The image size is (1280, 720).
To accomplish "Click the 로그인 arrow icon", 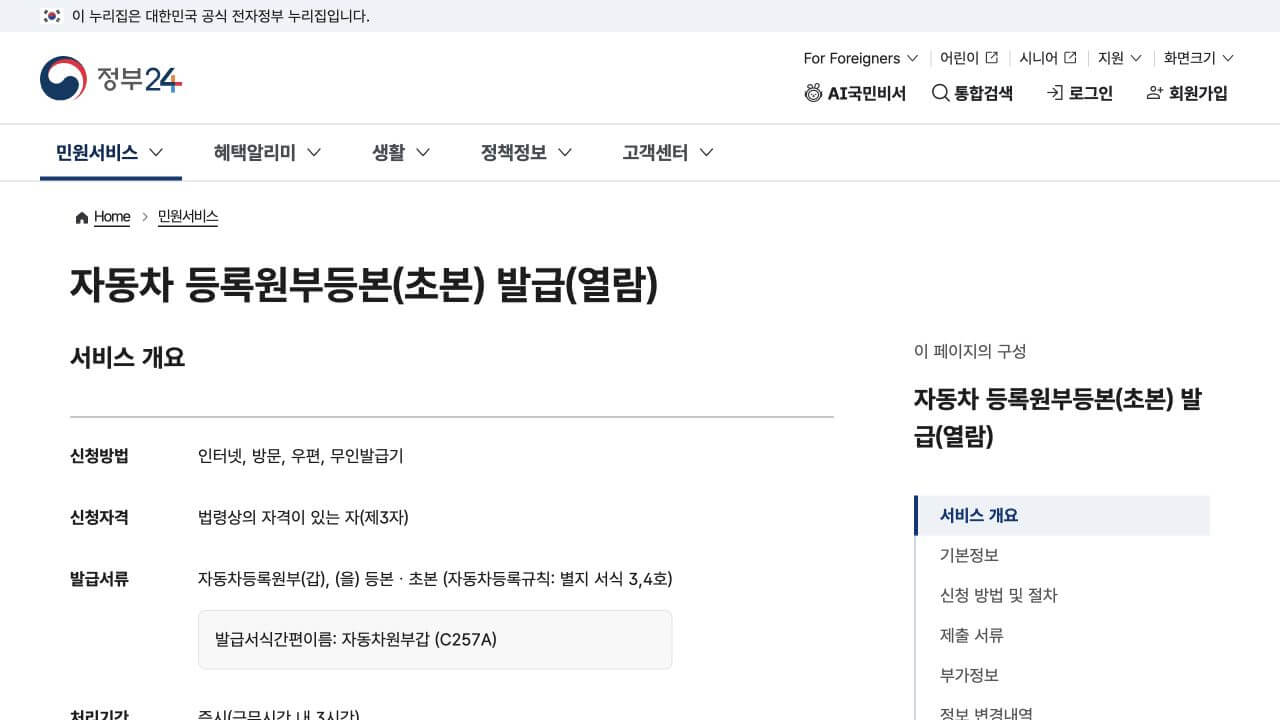I will pyautogui.click(x=1054, y=93).
